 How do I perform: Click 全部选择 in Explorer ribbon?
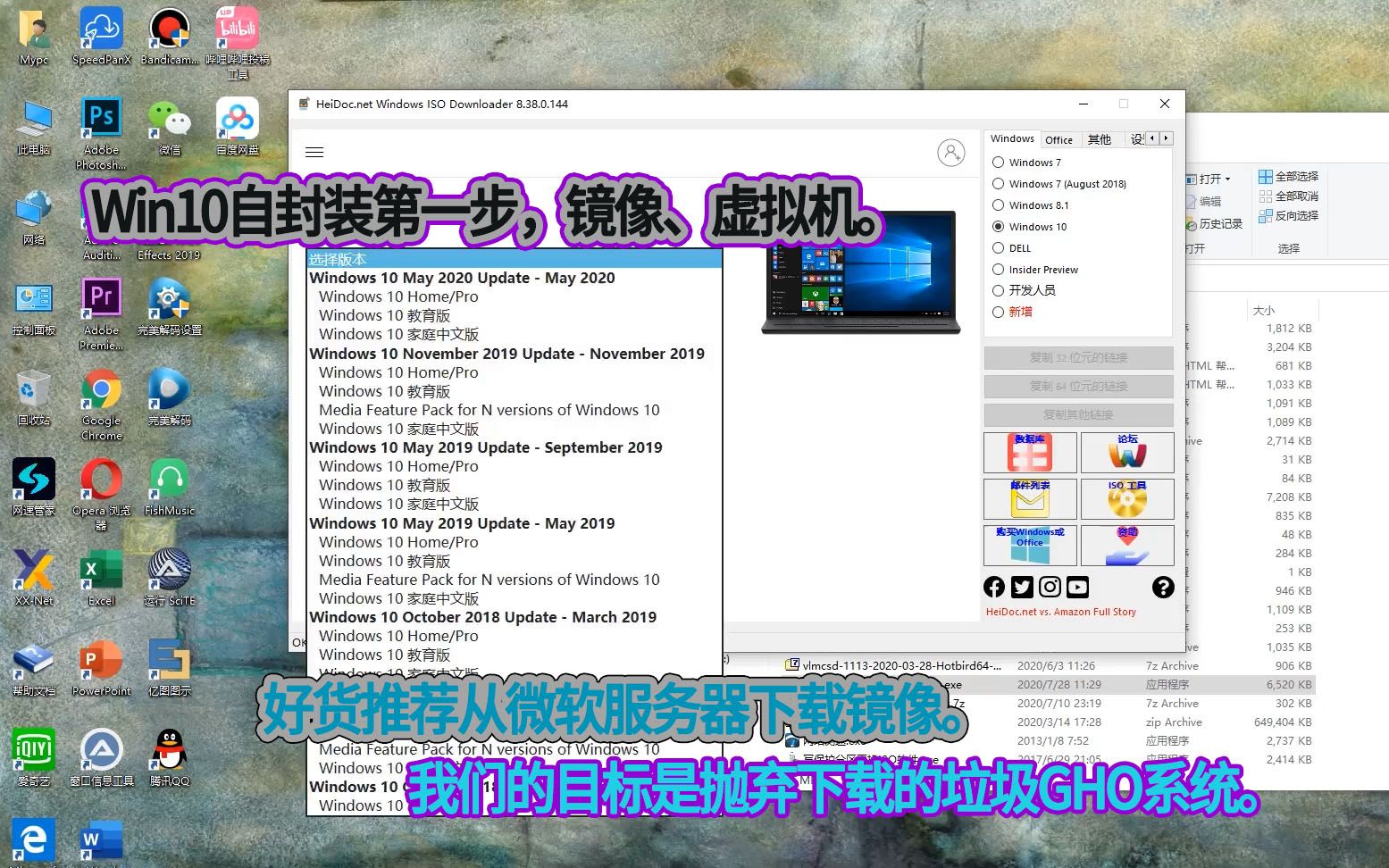[1288, 176]
